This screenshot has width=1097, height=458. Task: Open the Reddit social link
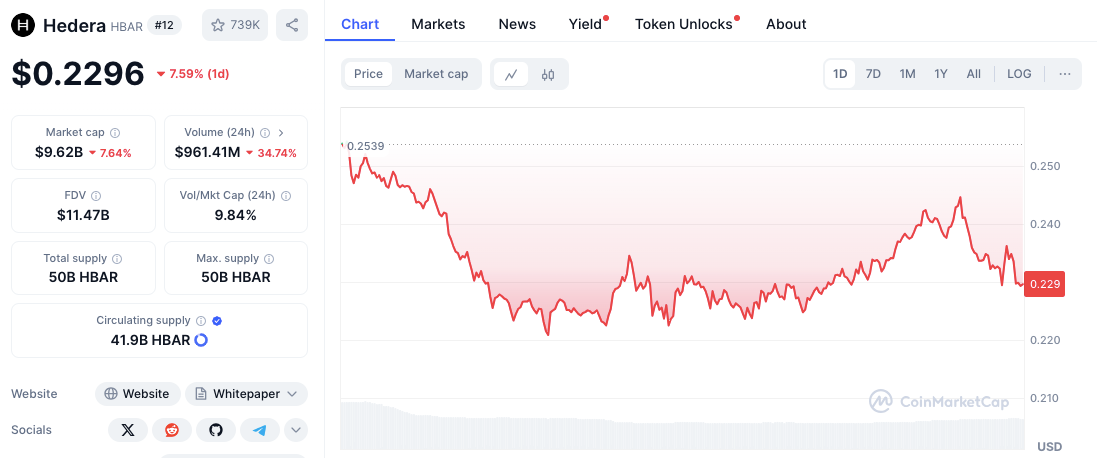tap(171, 430)
